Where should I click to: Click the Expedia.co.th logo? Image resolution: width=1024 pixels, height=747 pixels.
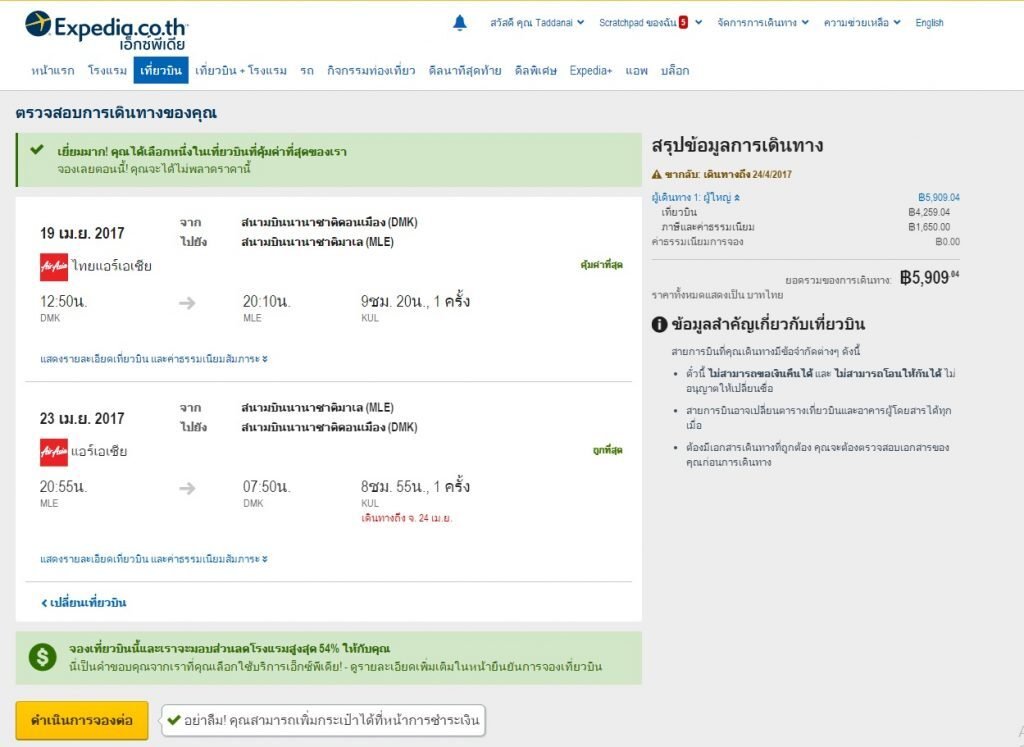[x=106, y=30]
